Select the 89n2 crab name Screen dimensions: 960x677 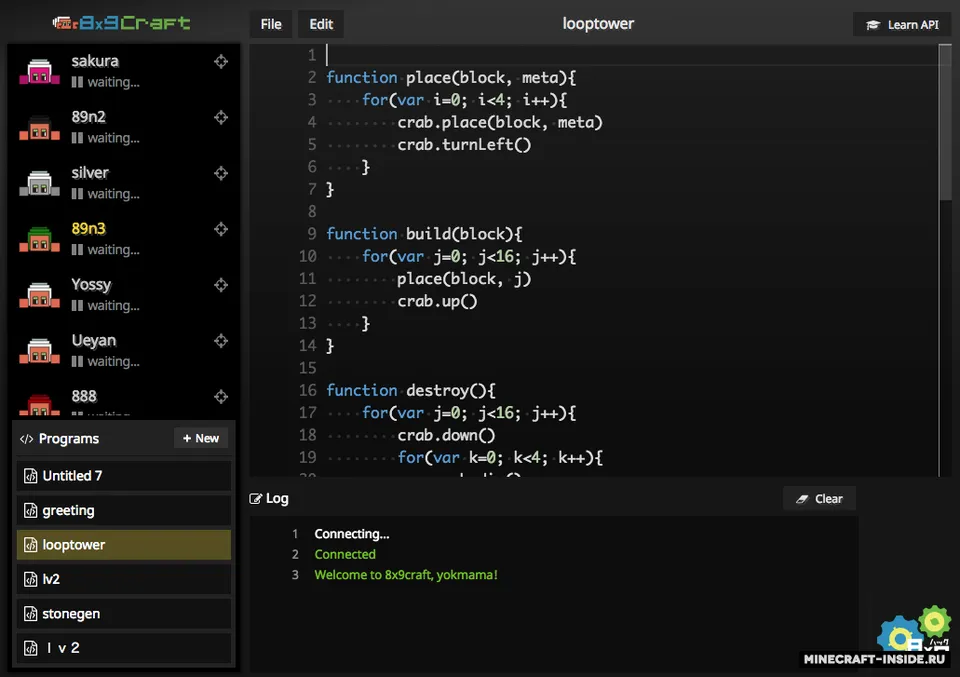coord(88,117)
